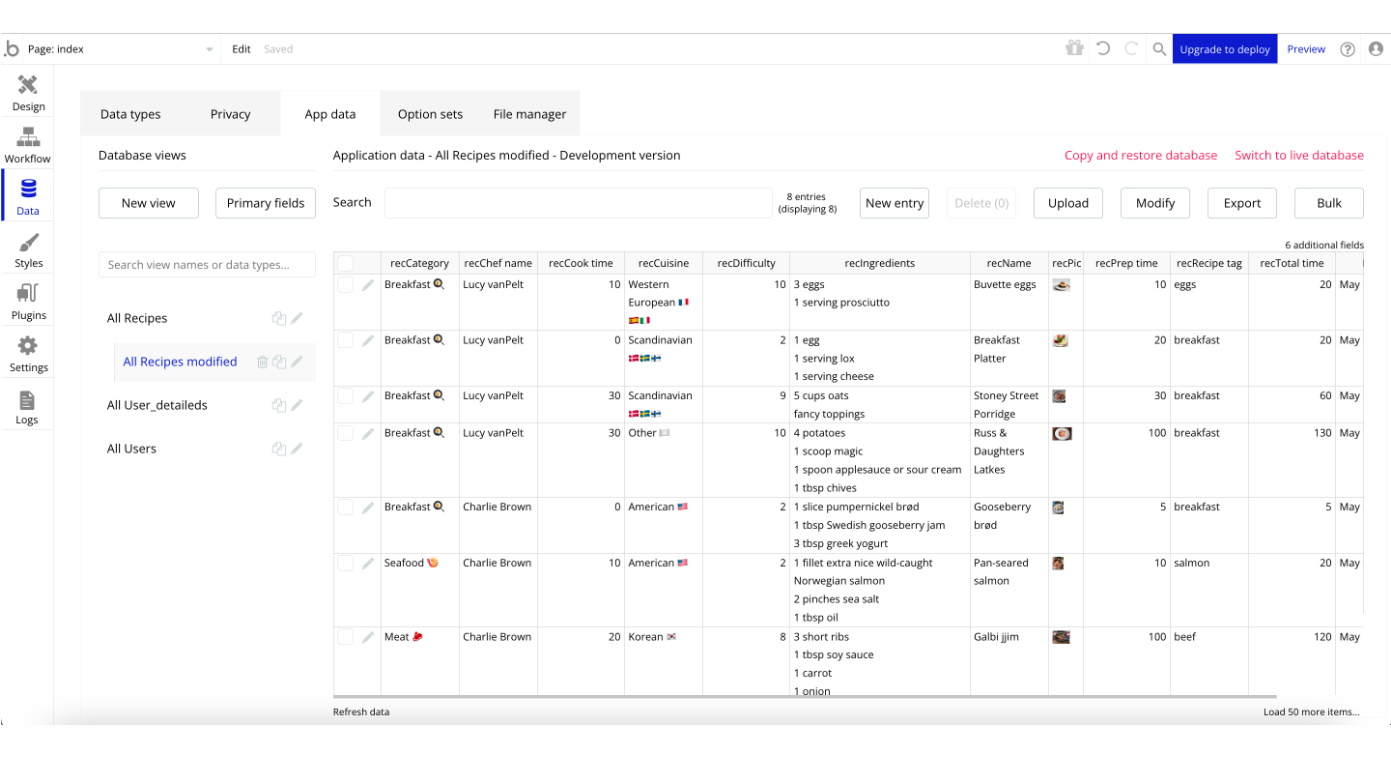Check the Stoney Street Porridge row checkbox
The width and height of the screenshot is (1391, 764).
(345, 396)
